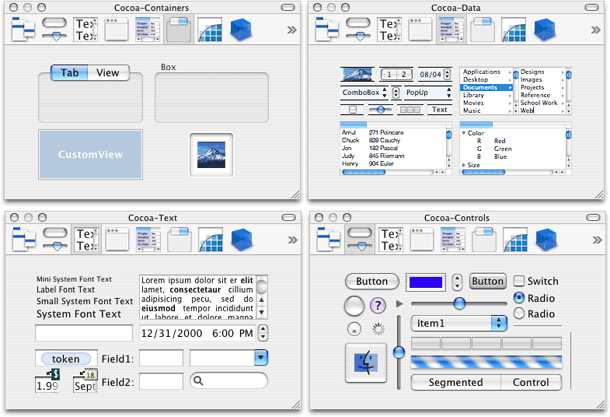Click the large round blank button
The height and width of the screenshot is (417, 610).
click(x=354, y=305)
